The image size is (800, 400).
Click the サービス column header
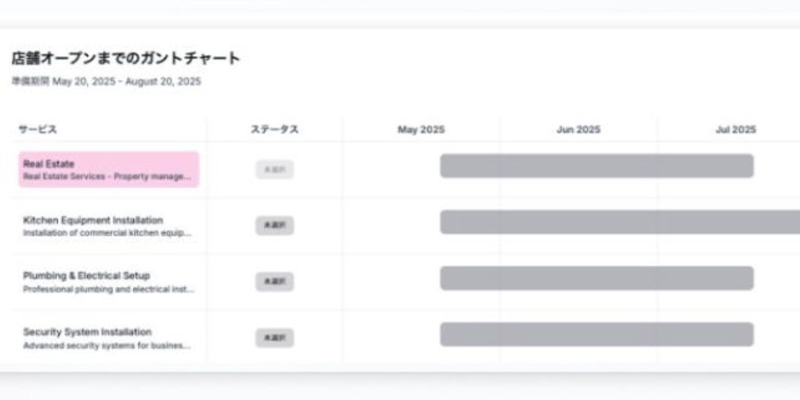[x=37, y=129]
